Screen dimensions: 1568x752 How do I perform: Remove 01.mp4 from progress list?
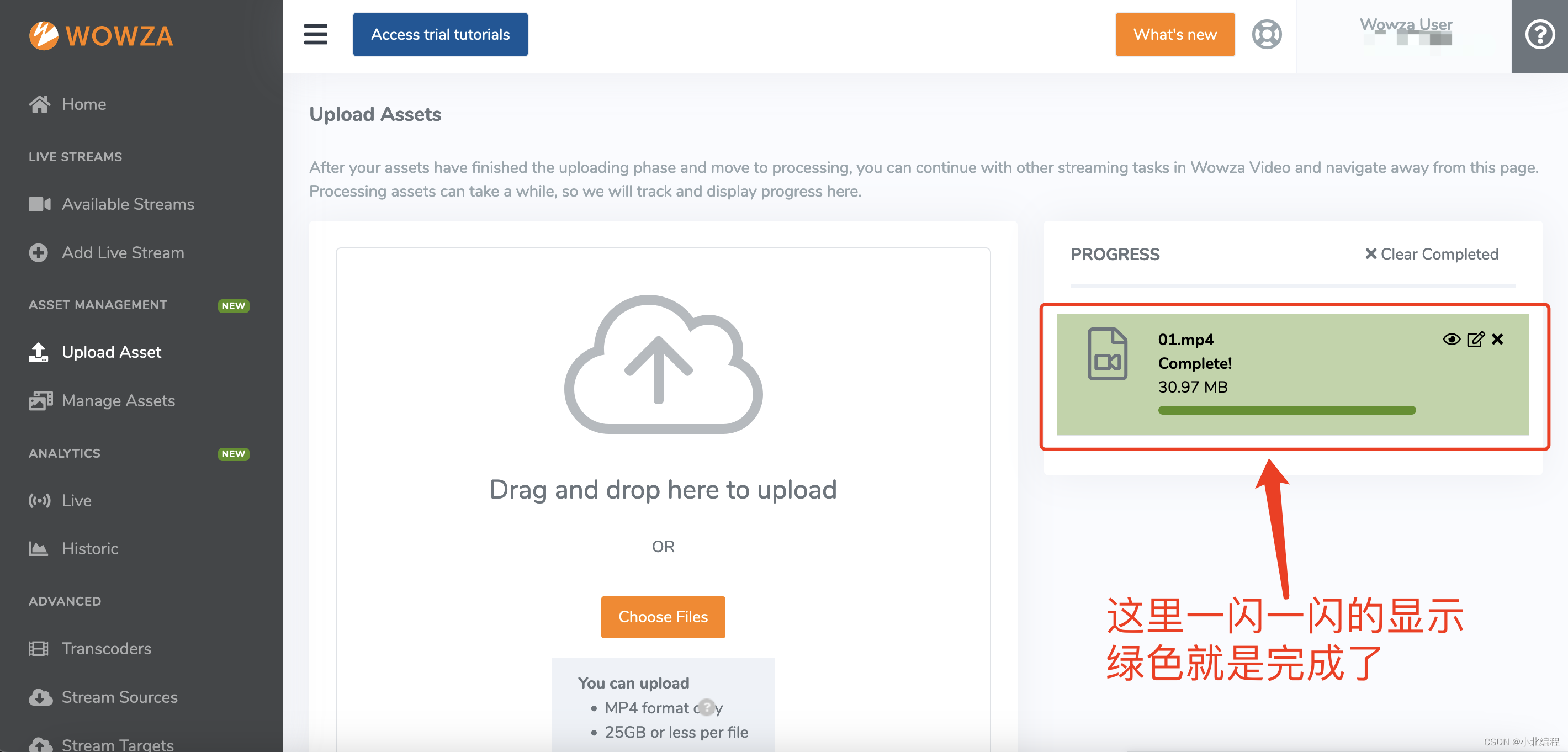(x=1497, y=339)
